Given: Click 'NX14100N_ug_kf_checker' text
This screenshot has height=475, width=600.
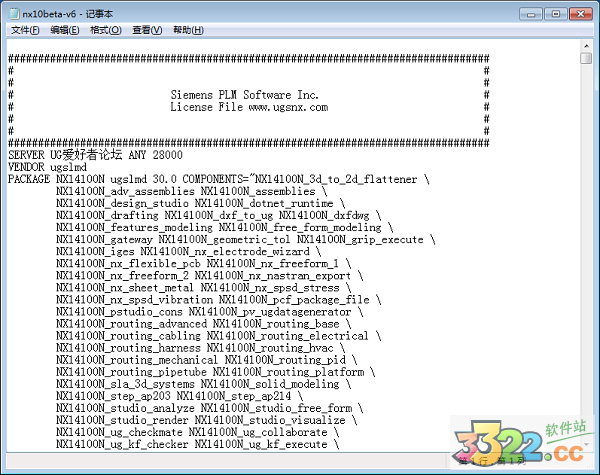Looking at the screenshot, I should click(x=122, y=444).
